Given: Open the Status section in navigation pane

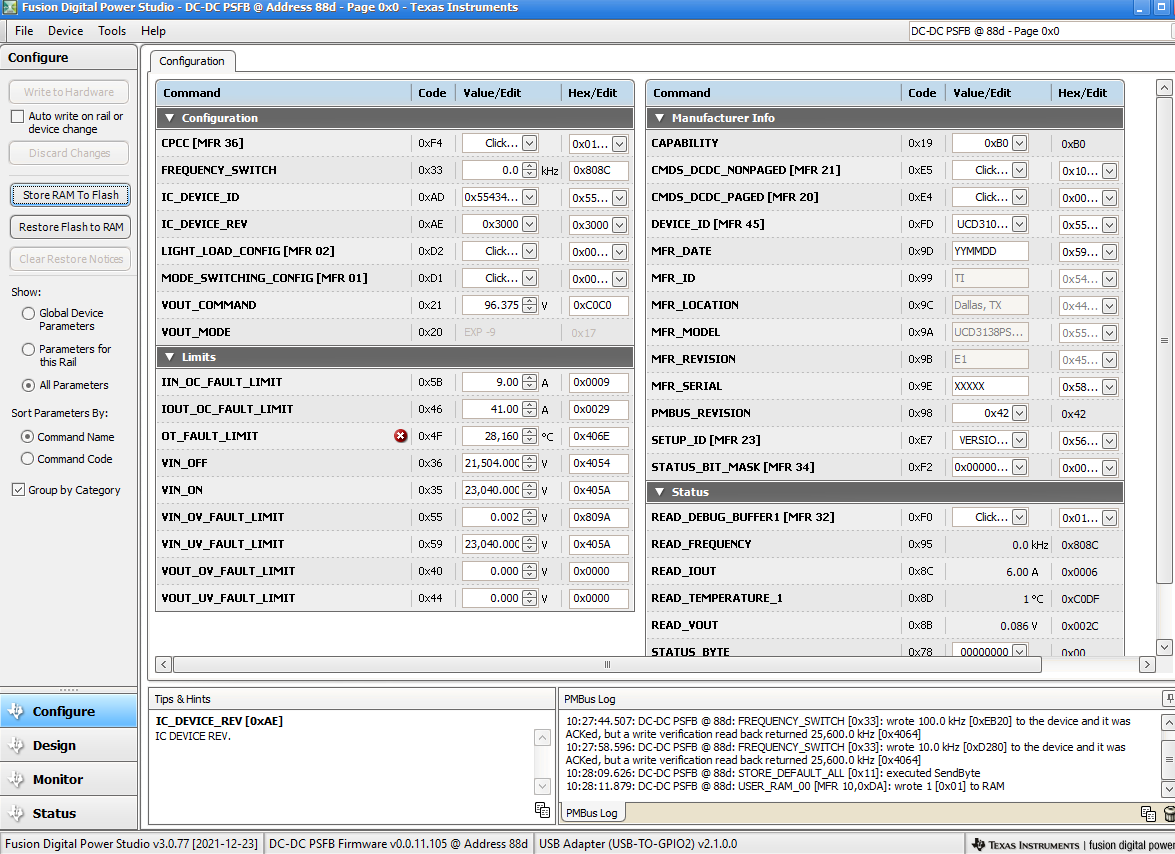Looking at the screenshot, I should click(x=69, y=813).
